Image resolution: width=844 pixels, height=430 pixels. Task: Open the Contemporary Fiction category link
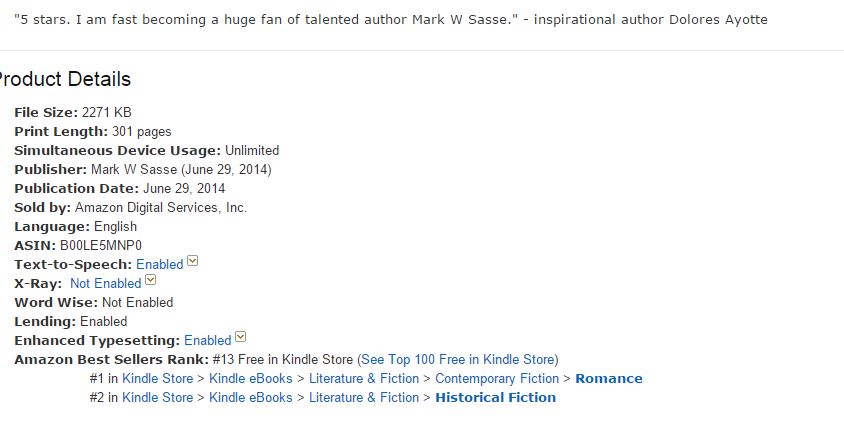coord(497,379)
